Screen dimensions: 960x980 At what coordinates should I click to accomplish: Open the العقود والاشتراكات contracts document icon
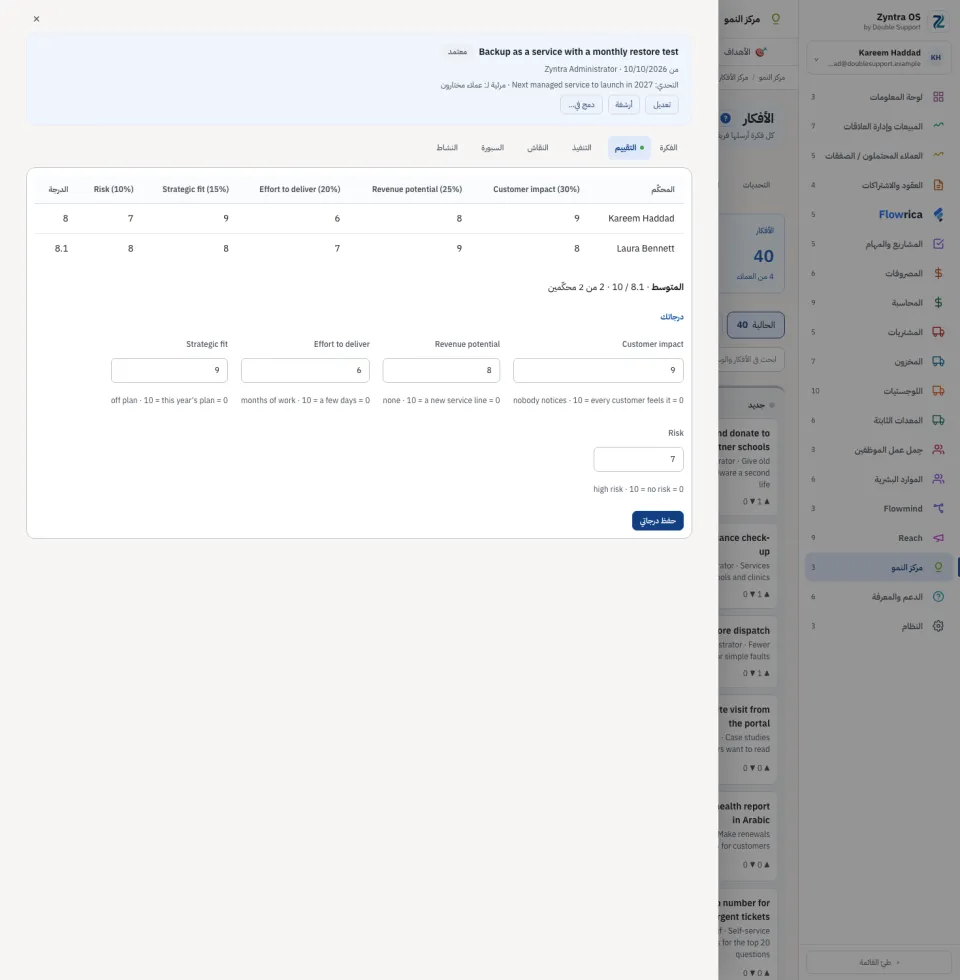(x=938, y=185)
